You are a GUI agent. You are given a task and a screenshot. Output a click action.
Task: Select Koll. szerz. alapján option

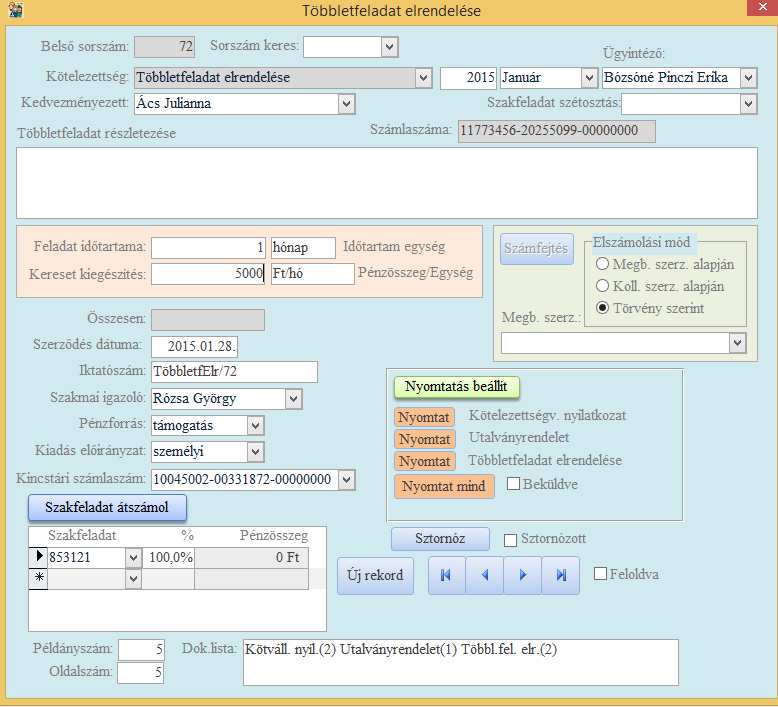click(x=602, y=286)
